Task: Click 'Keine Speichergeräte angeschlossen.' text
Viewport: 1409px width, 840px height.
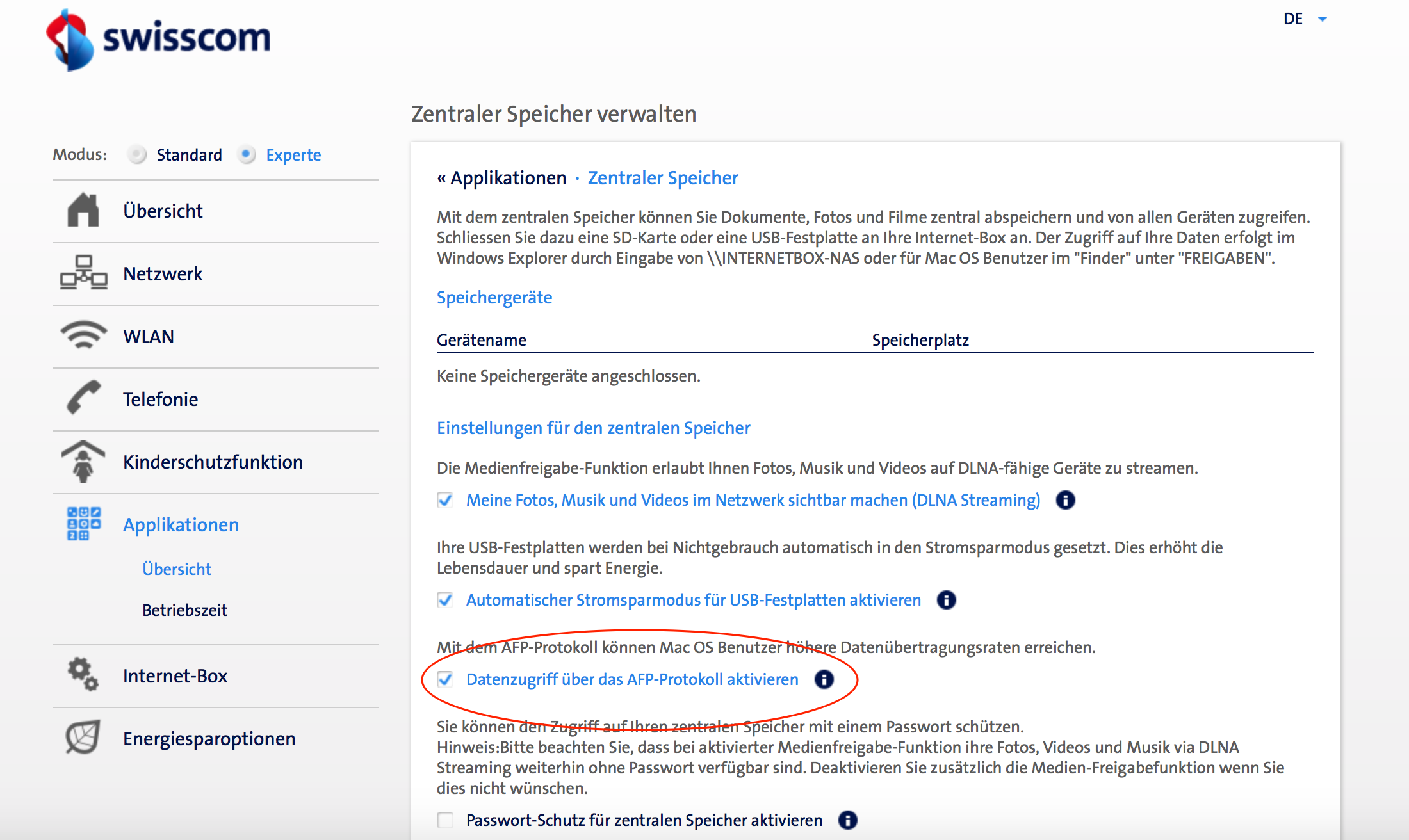Action: point(569,376)
